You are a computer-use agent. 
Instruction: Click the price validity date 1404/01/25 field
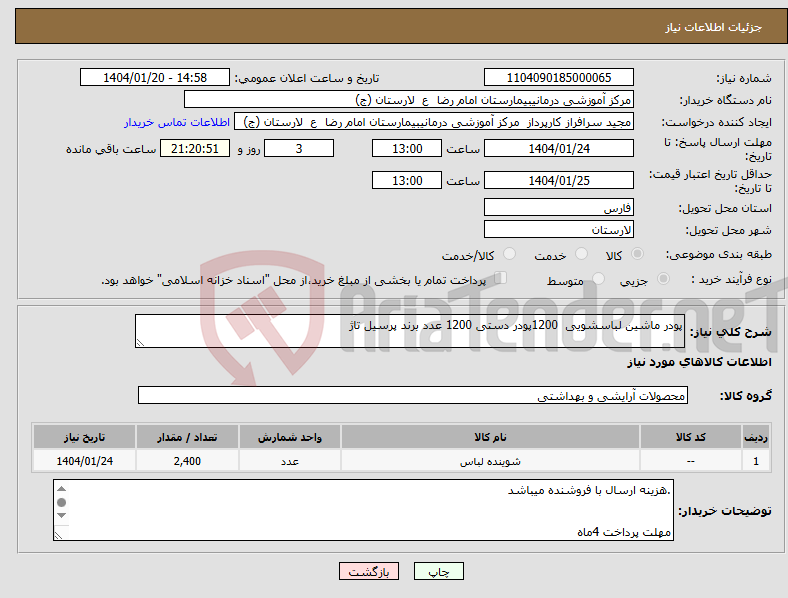click(x=559, y=180)
